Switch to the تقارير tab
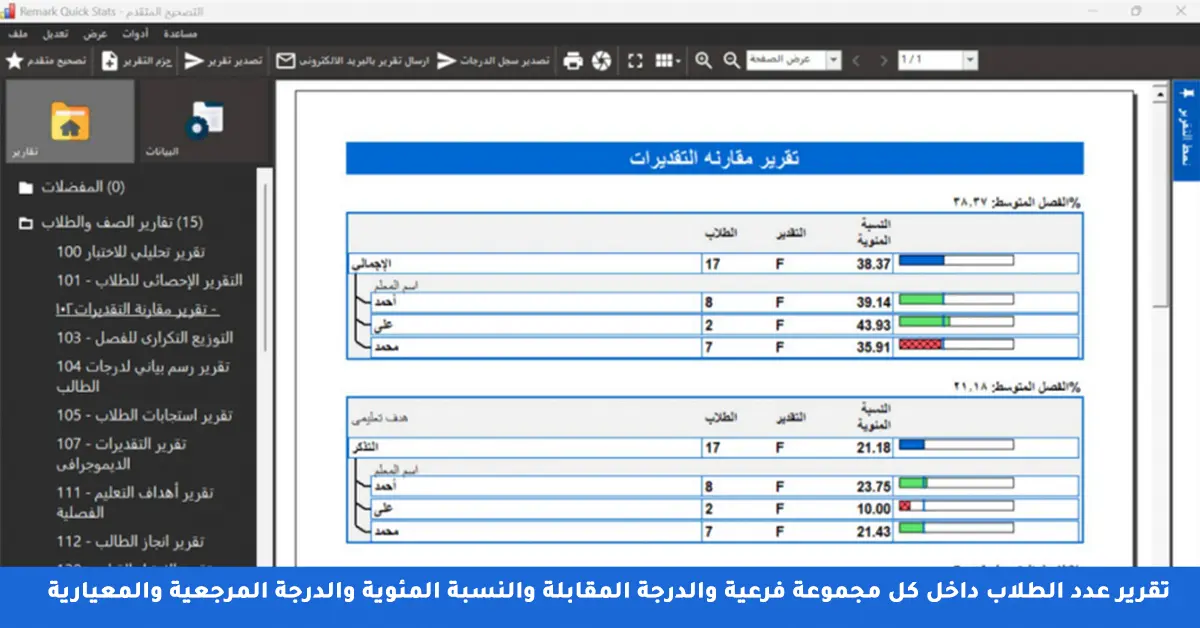This screenshot has width=1200, height=628. coord(69,122)
